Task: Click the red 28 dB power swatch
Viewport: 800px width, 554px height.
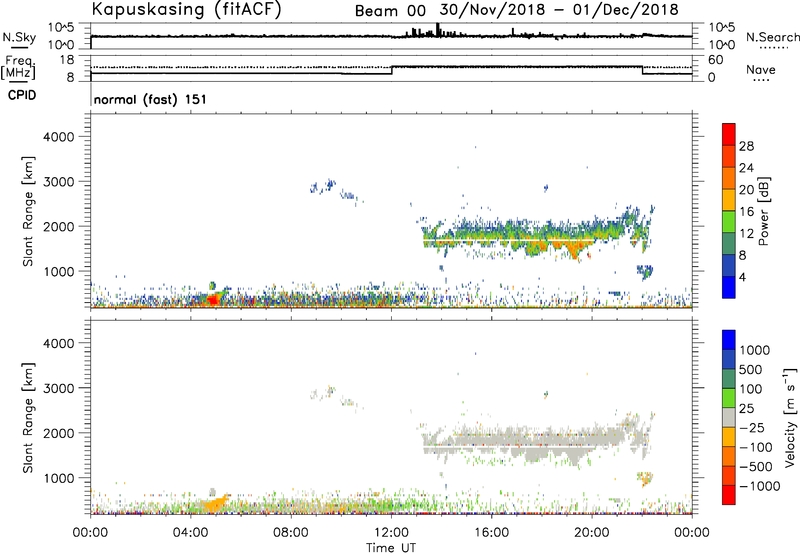Action: coord(729,135)
